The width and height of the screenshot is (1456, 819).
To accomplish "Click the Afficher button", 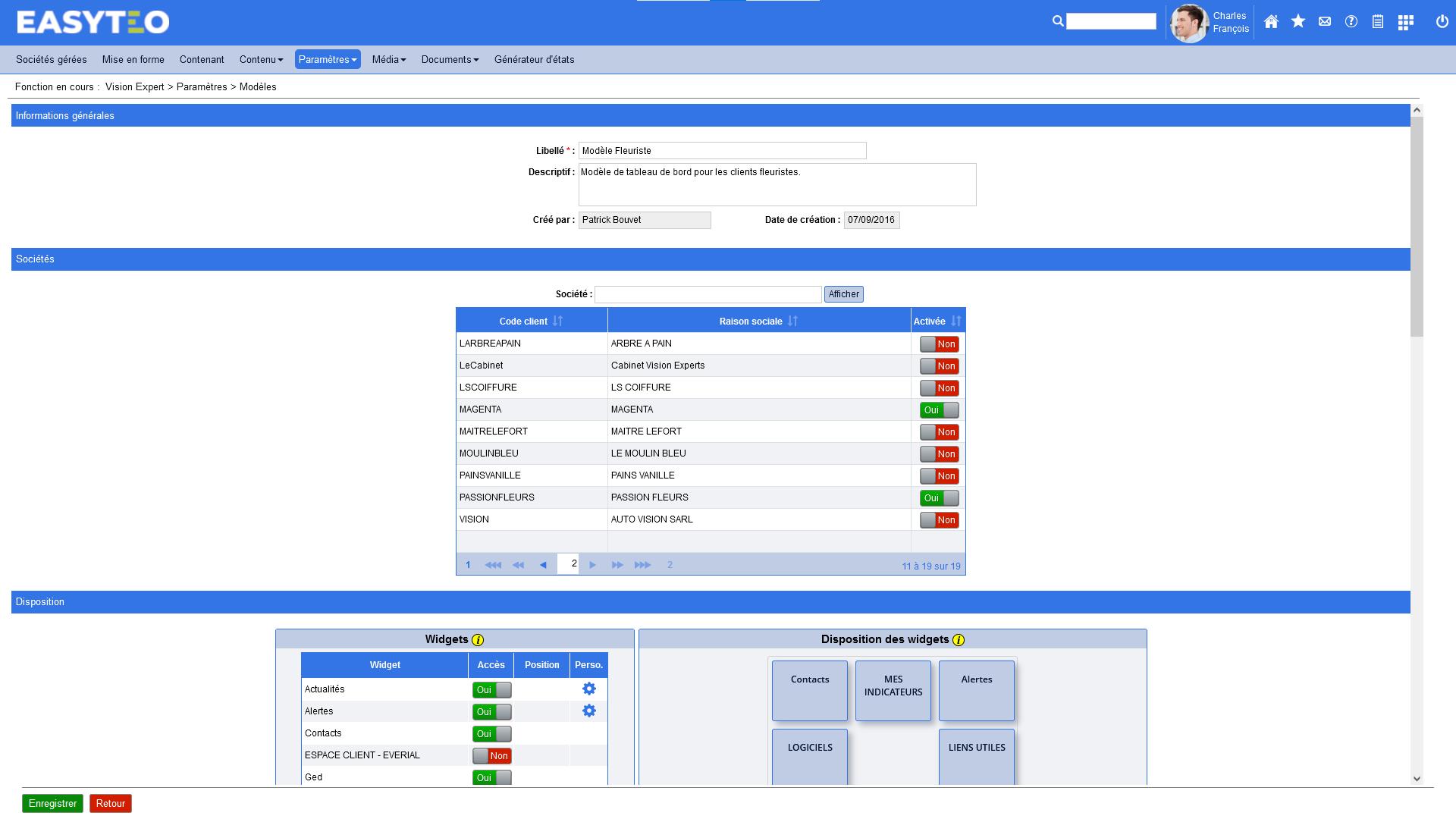I will tap(843, 294).
